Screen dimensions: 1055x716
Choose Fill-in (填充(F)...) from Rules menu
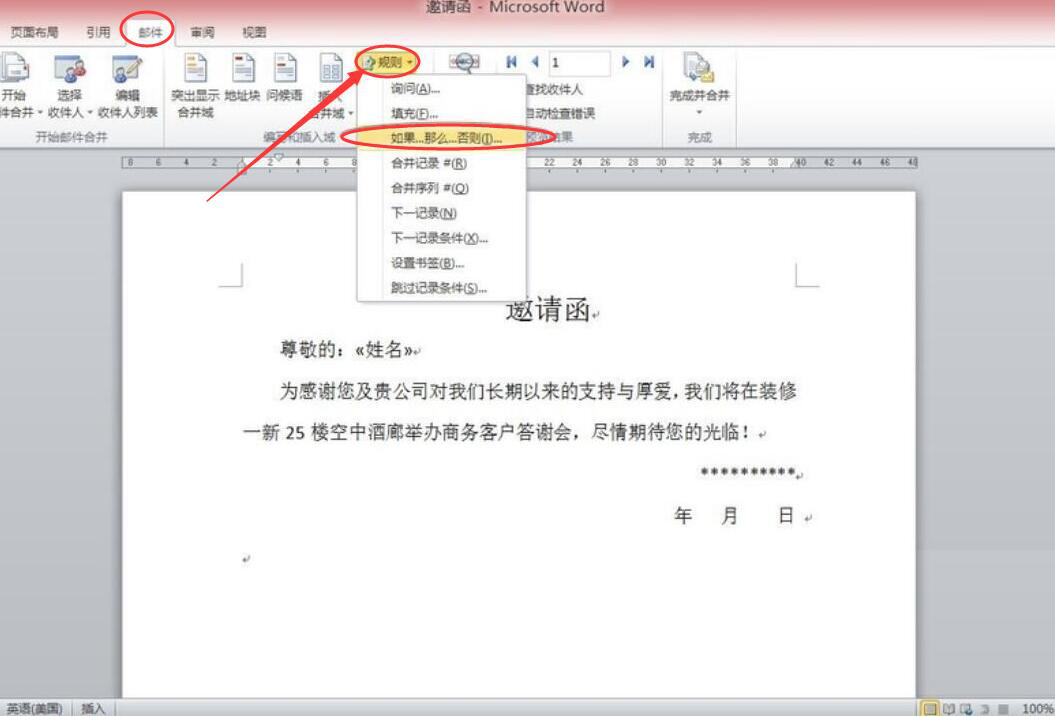[x=441, y=114]
